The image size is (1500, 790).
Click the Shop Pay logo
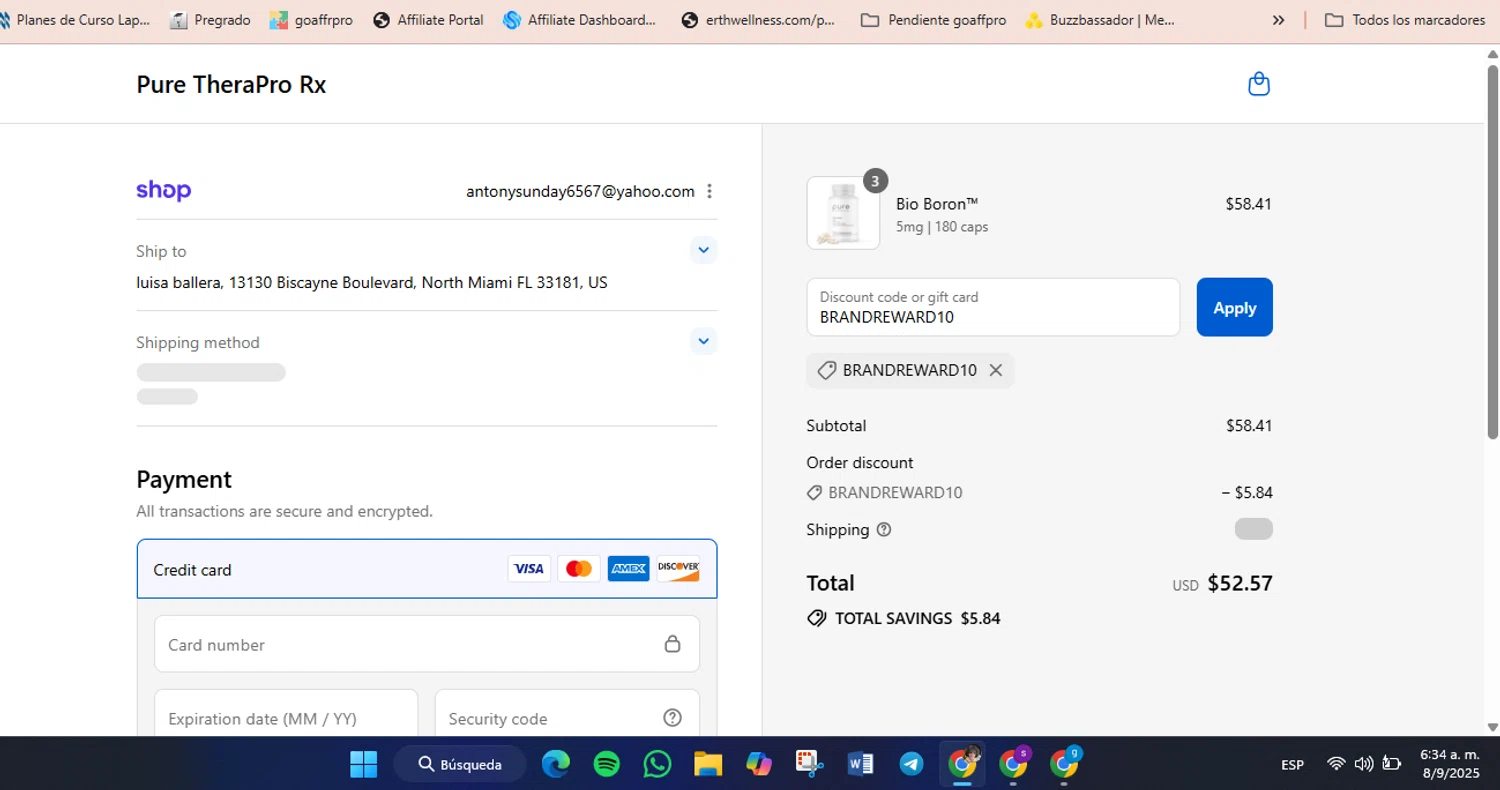point(163,190)
